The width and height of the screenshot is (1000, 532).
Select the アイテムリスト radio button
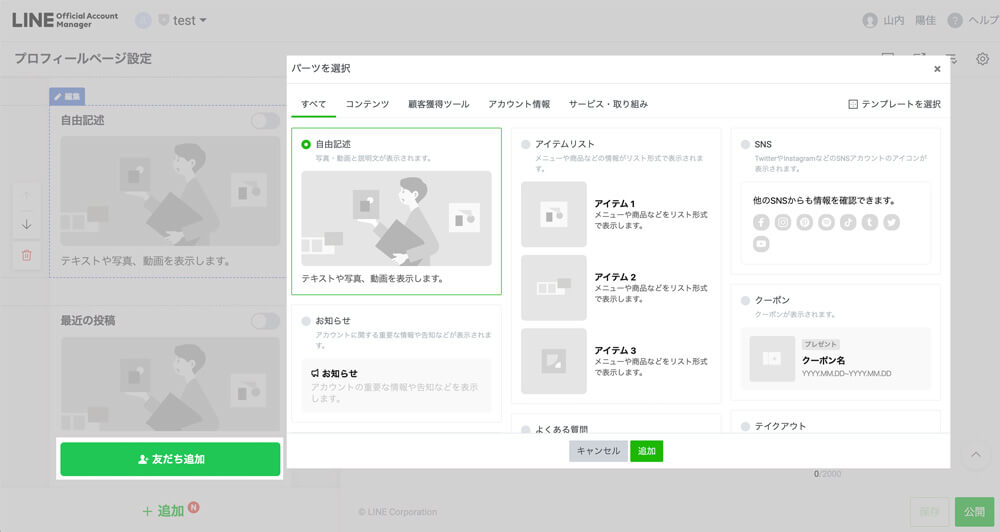[526, 144]
